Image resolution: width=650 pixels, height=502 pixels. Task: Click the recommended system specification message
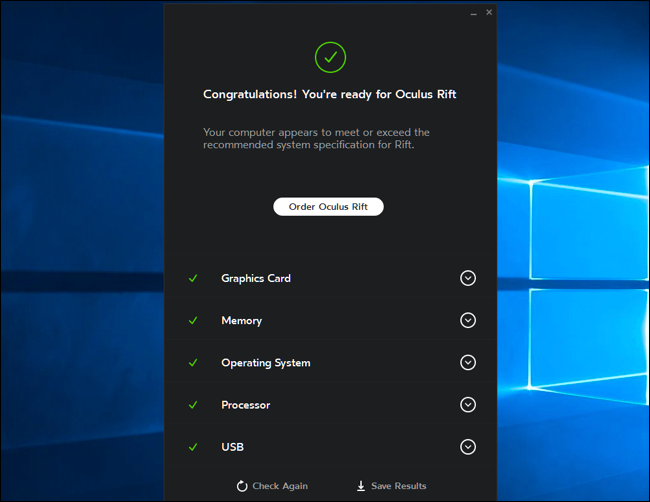316,138
